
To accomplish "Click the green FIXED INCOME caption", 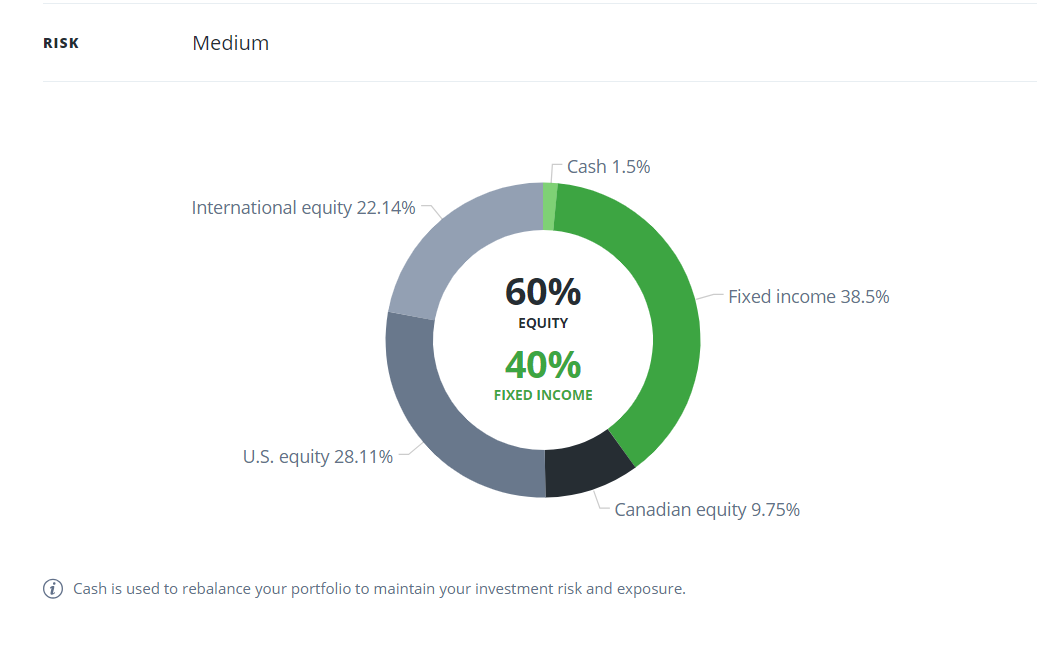I will (543, 395).
